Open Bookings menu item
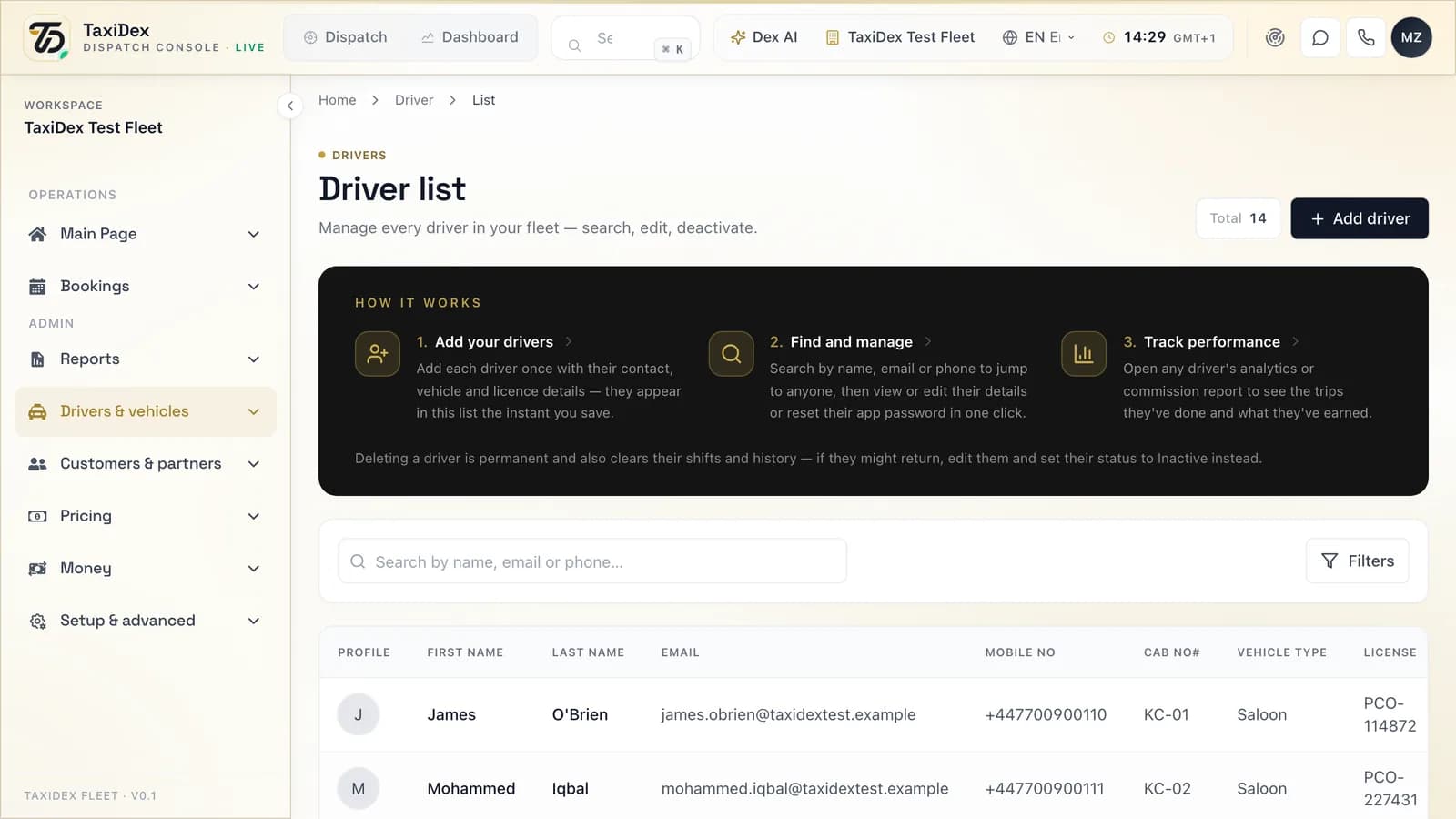 tap(146, 287)
